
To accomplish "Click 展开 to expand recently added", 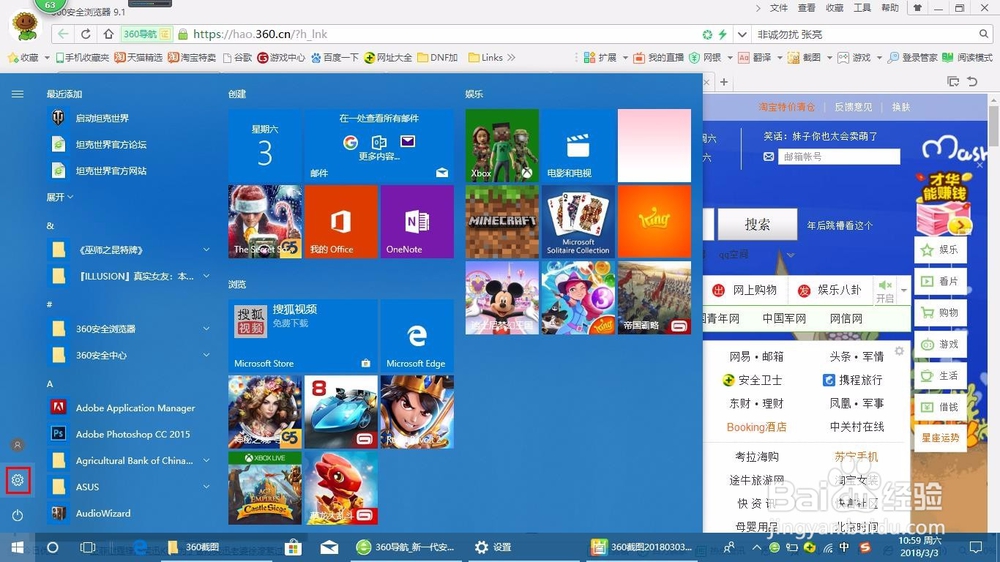I will pos(59,197).
